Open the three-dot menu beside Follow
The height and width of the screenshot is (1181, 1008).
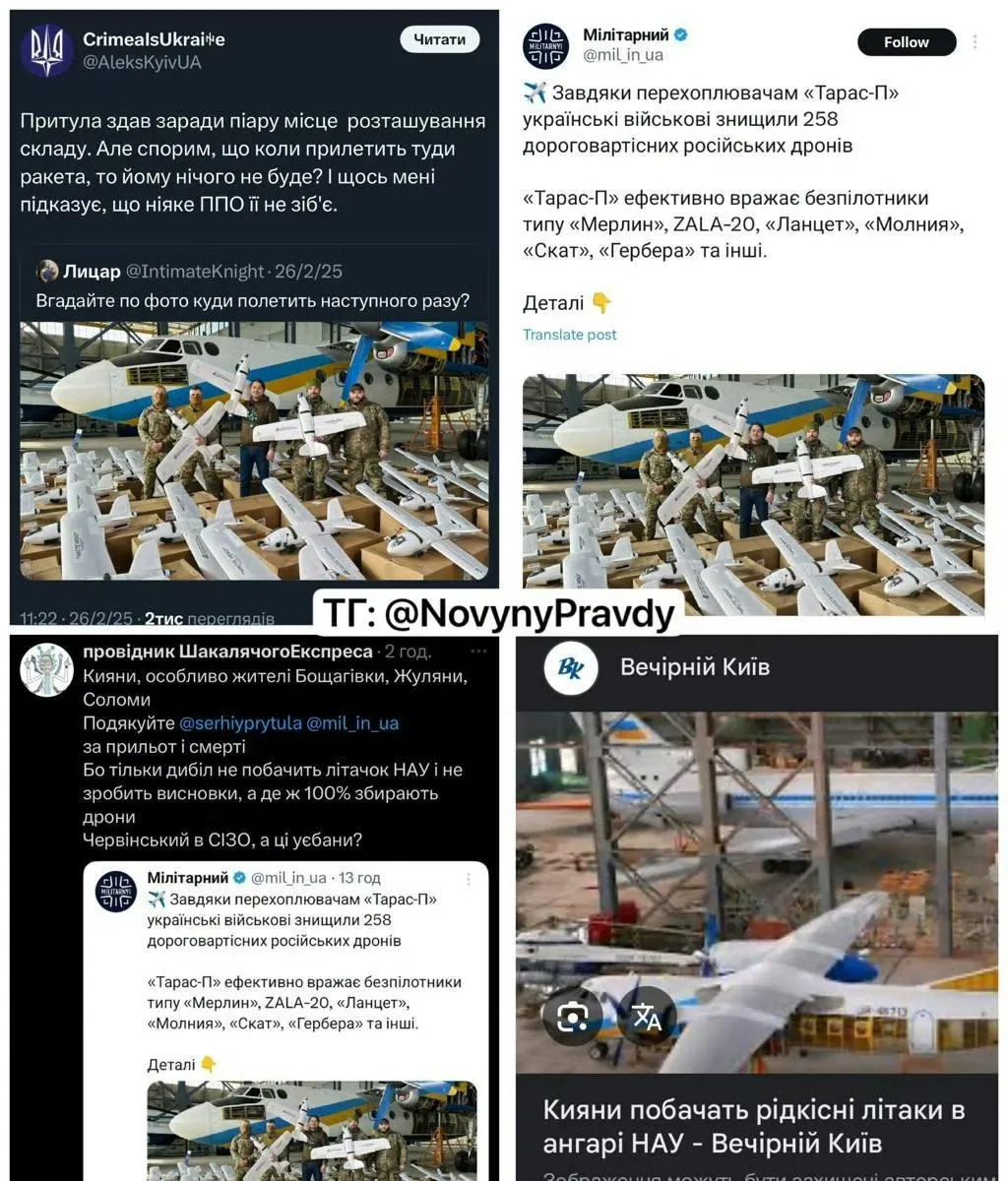tap(976, 42)
